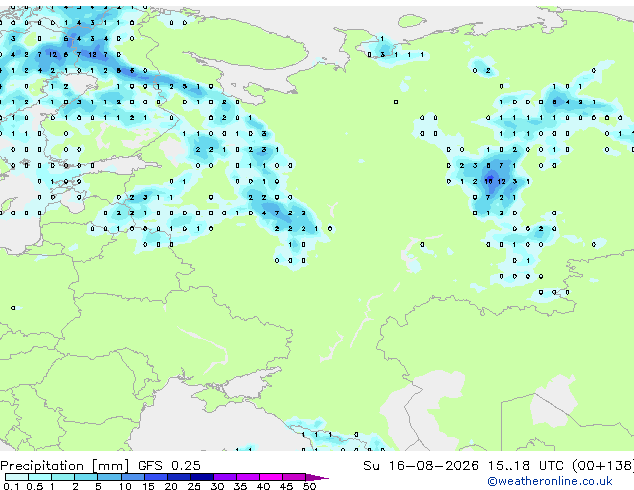Click the 25–30 mm navy legend swatch
The width and height of the screenshot is (634, 490).
pyautogui.click(x=202, y=477)
